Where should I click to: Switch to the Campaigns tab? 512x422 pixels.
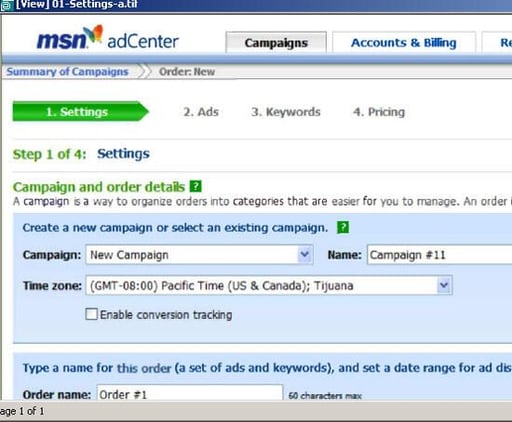point(276,43)
